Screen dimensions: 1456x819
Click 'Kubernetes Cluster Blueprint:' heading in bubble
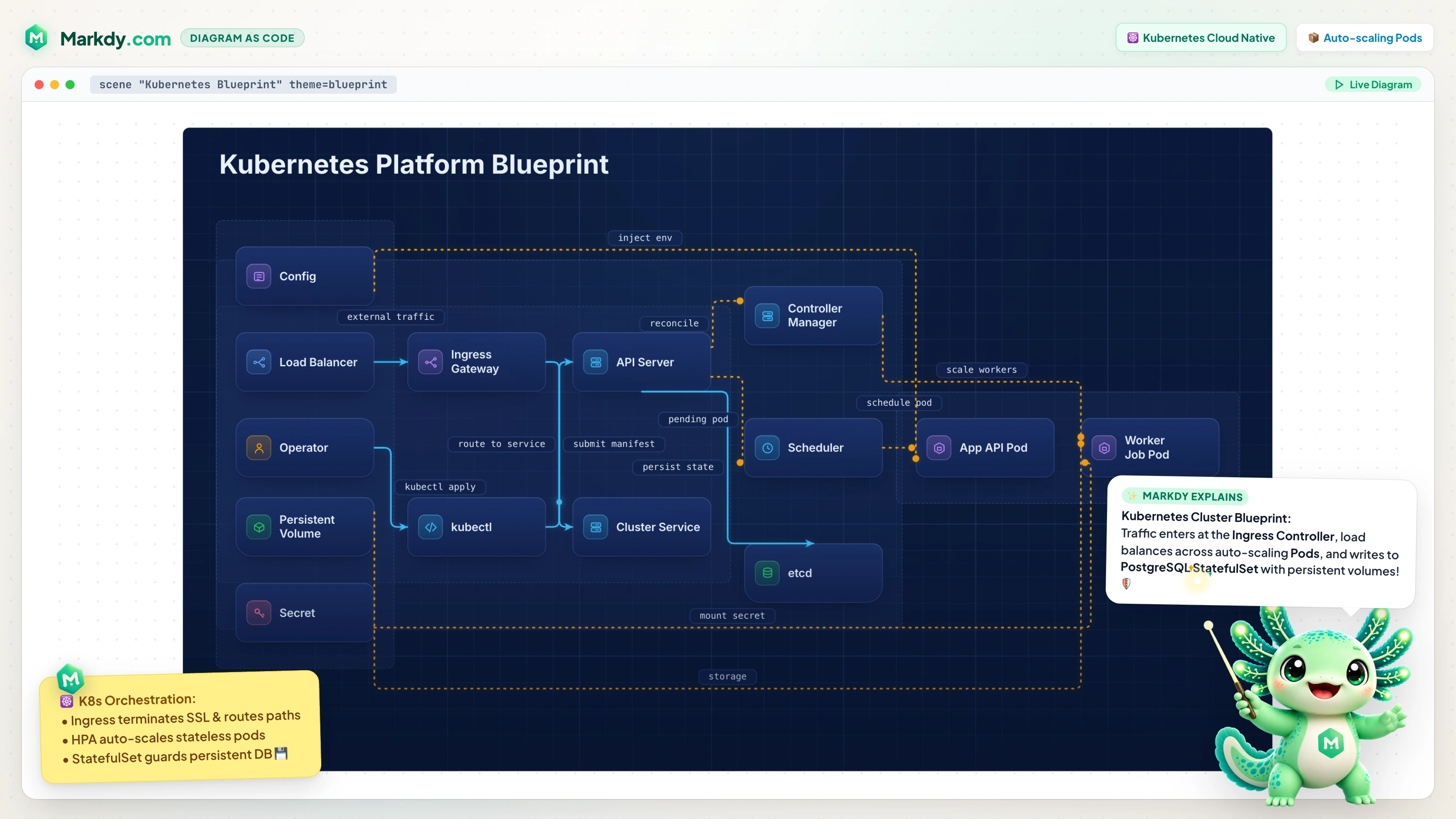tap(1206, 517)
